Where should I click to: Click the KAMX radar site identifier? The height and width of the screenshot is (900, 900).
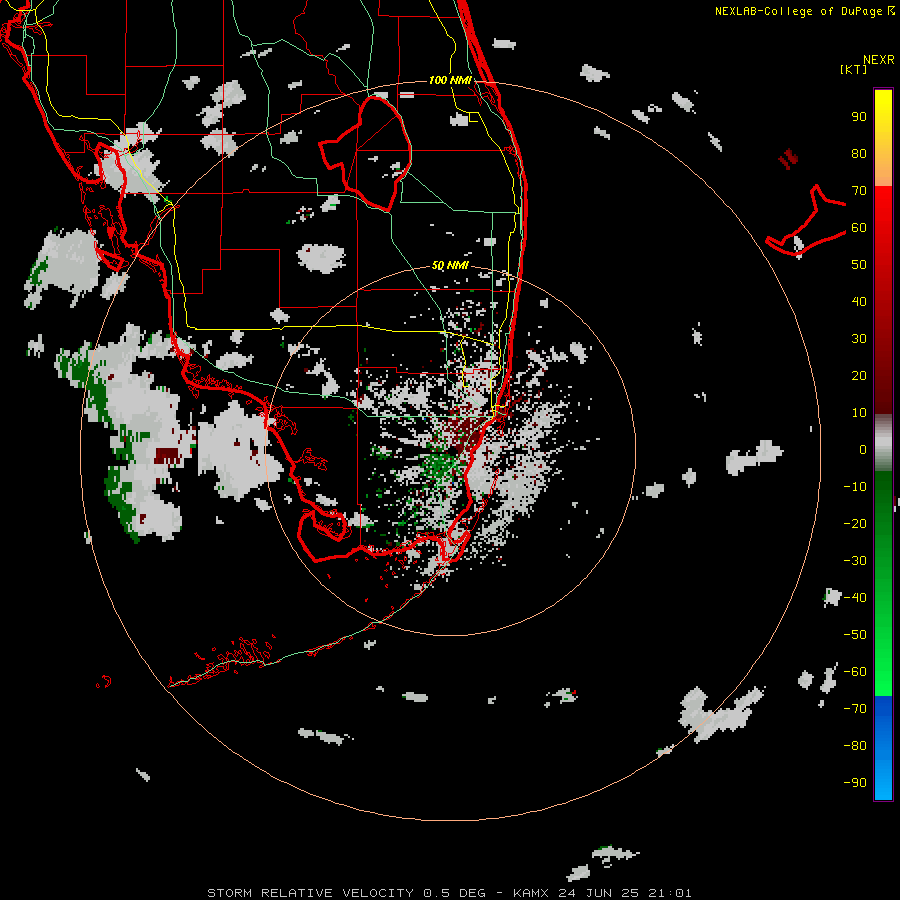point(531,893)
